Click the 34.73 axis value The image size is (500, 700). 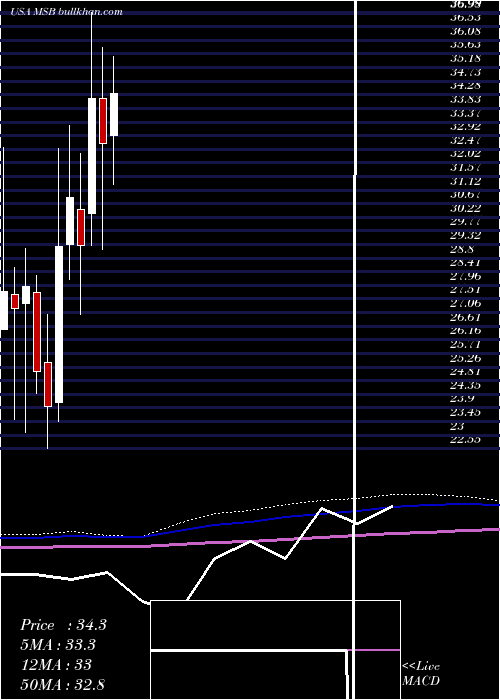(x=466, y=72)
